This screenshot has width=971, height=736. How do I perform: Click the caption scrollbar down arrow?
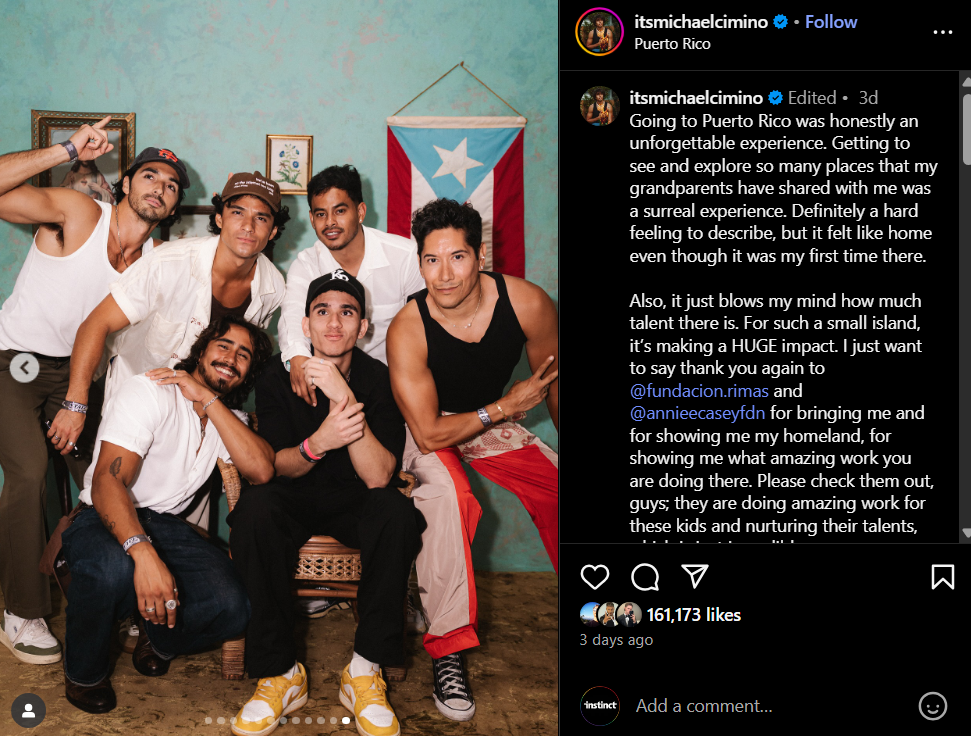(965, 533)
